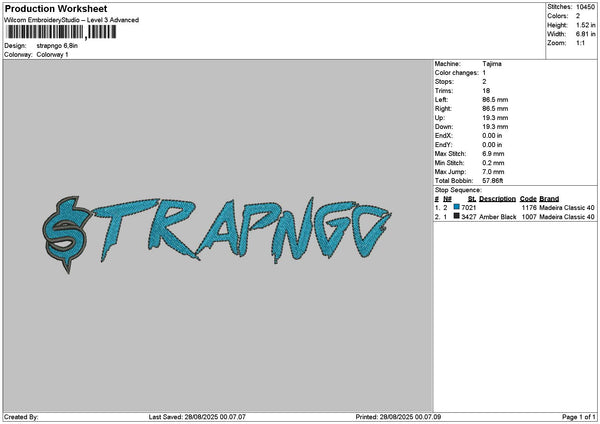
Task: Click the Colorway 1 value
Action: pyautogui.click(x=52, y=55)
